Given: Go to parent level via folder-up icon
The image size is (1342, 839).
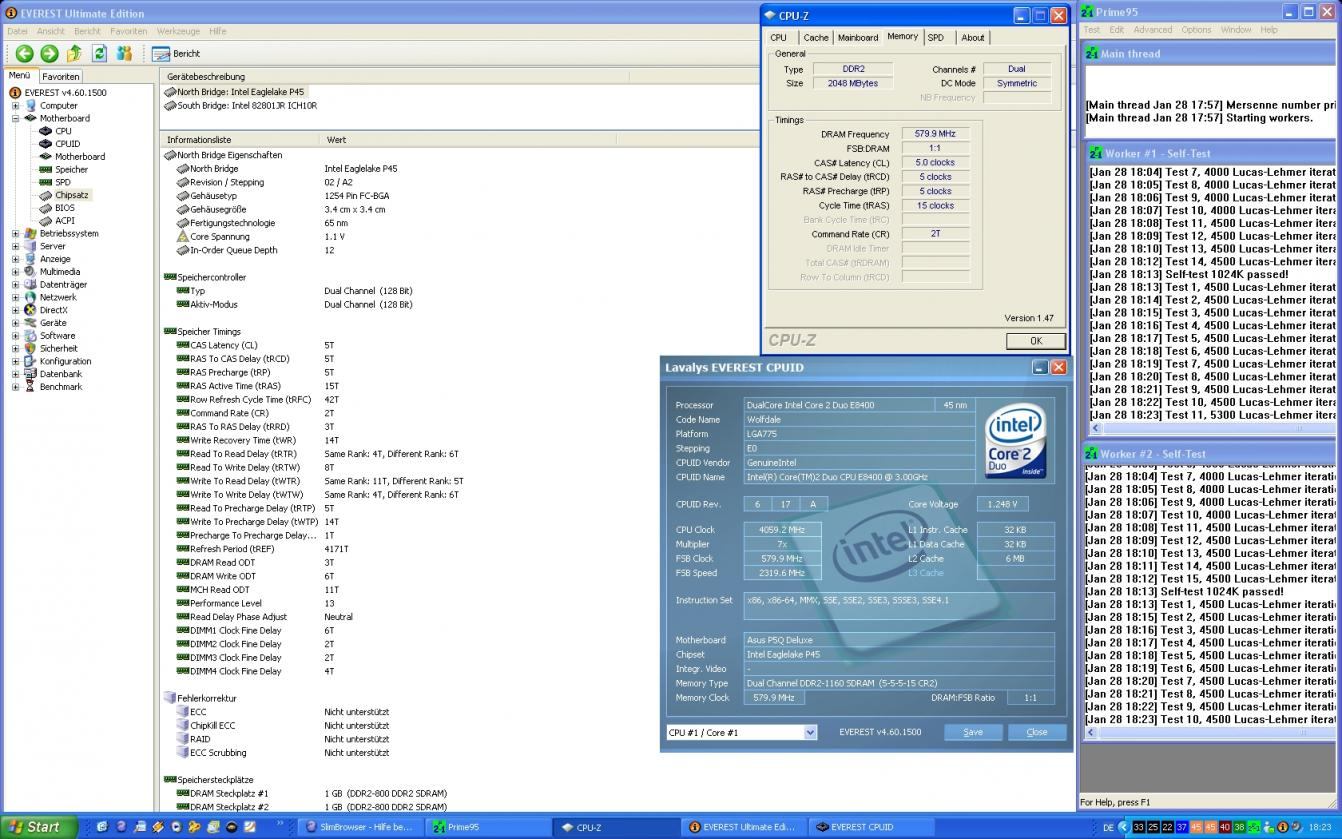Looking at the screenshot, I should (x=74, y=53).
